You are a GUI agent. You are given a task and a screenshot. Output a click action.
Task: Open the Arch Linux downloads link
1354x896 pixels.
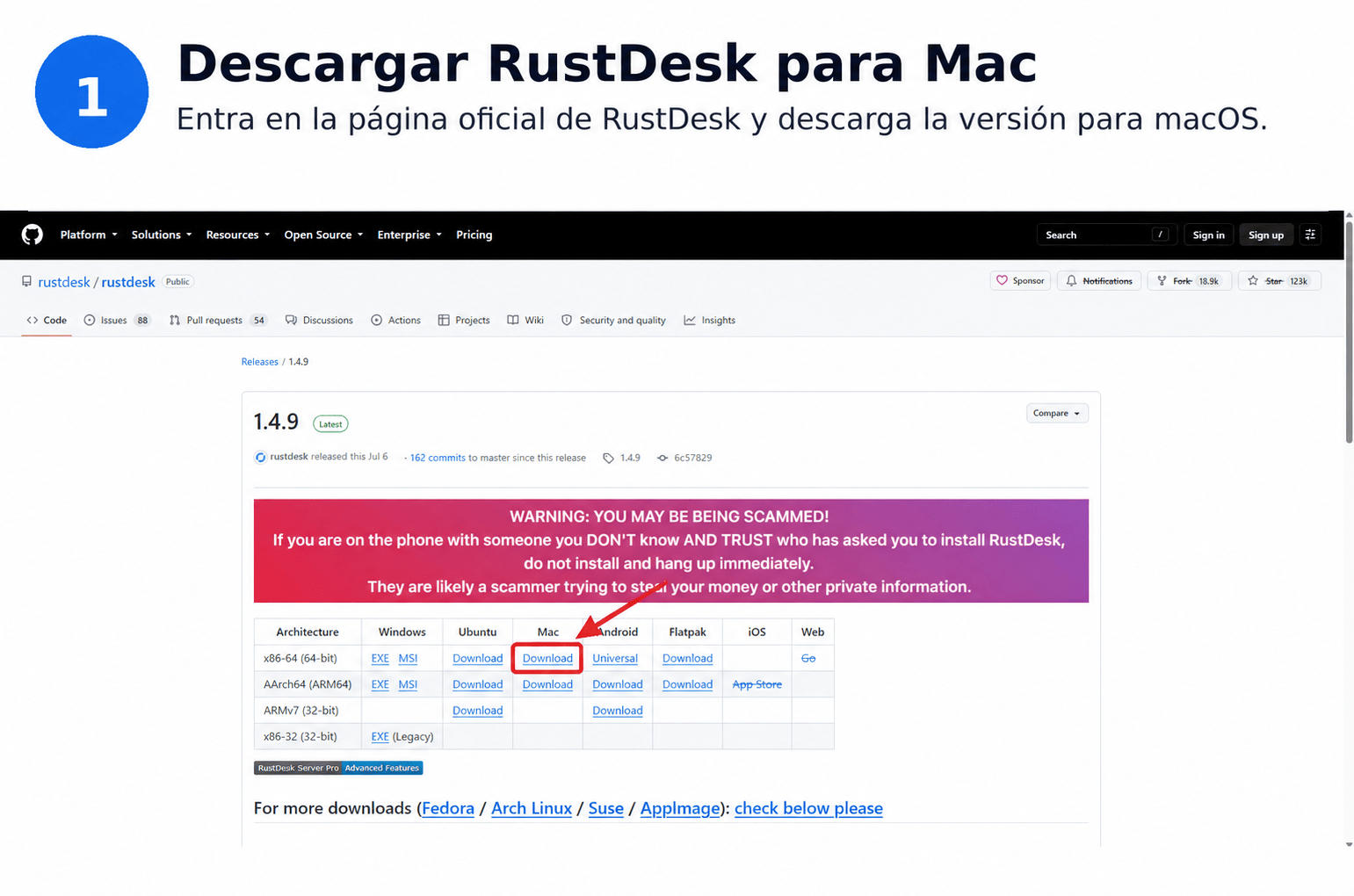coord(532,808)
